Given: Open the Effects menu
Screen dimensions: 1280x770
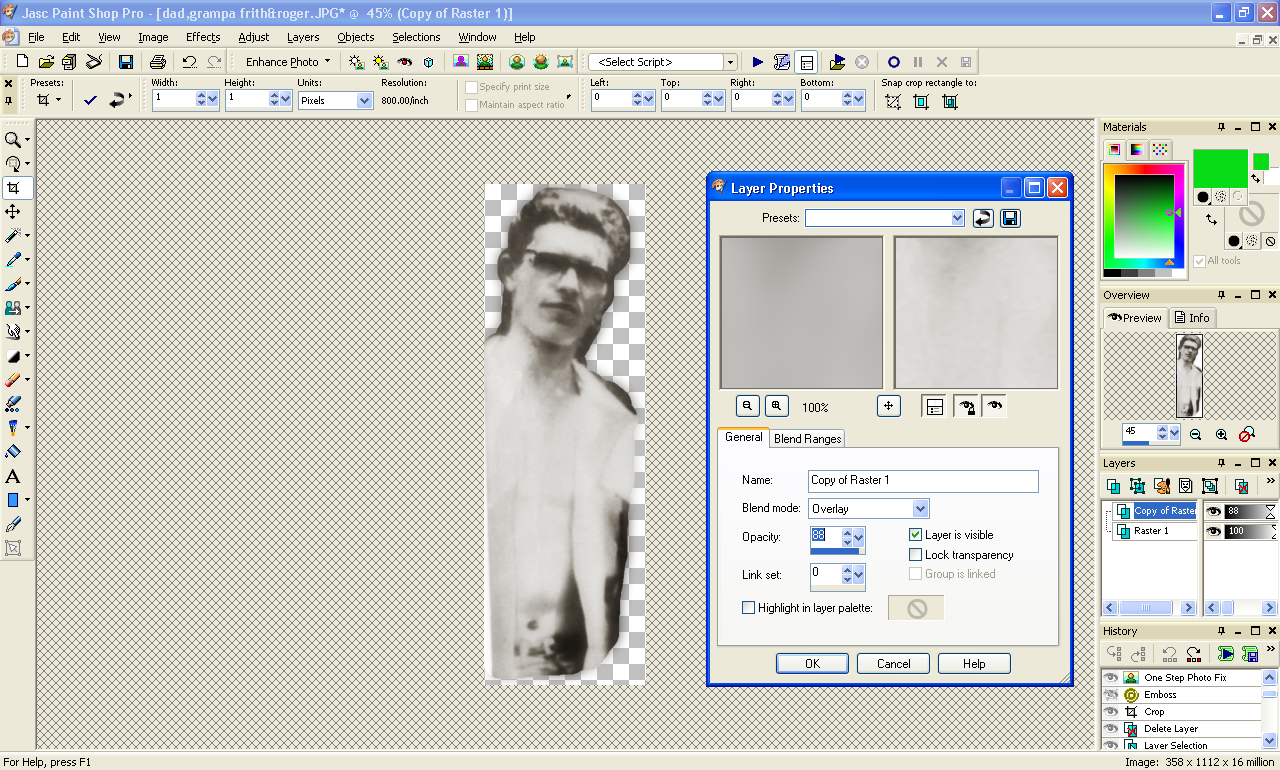Looking at the screenshot, I should [x=203, y=37].
